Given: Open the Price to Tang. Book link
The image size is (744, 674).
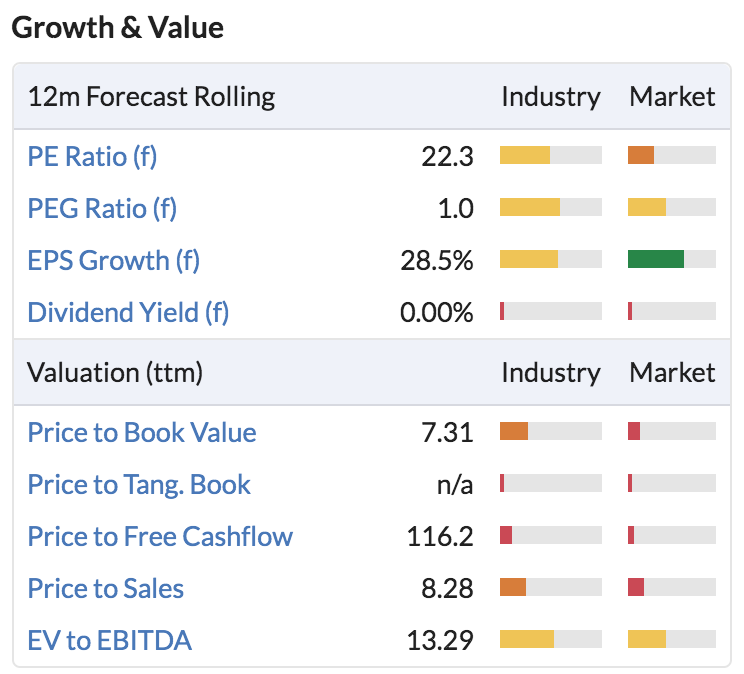Looking at the screenshot, I should [x=139, y=485].
